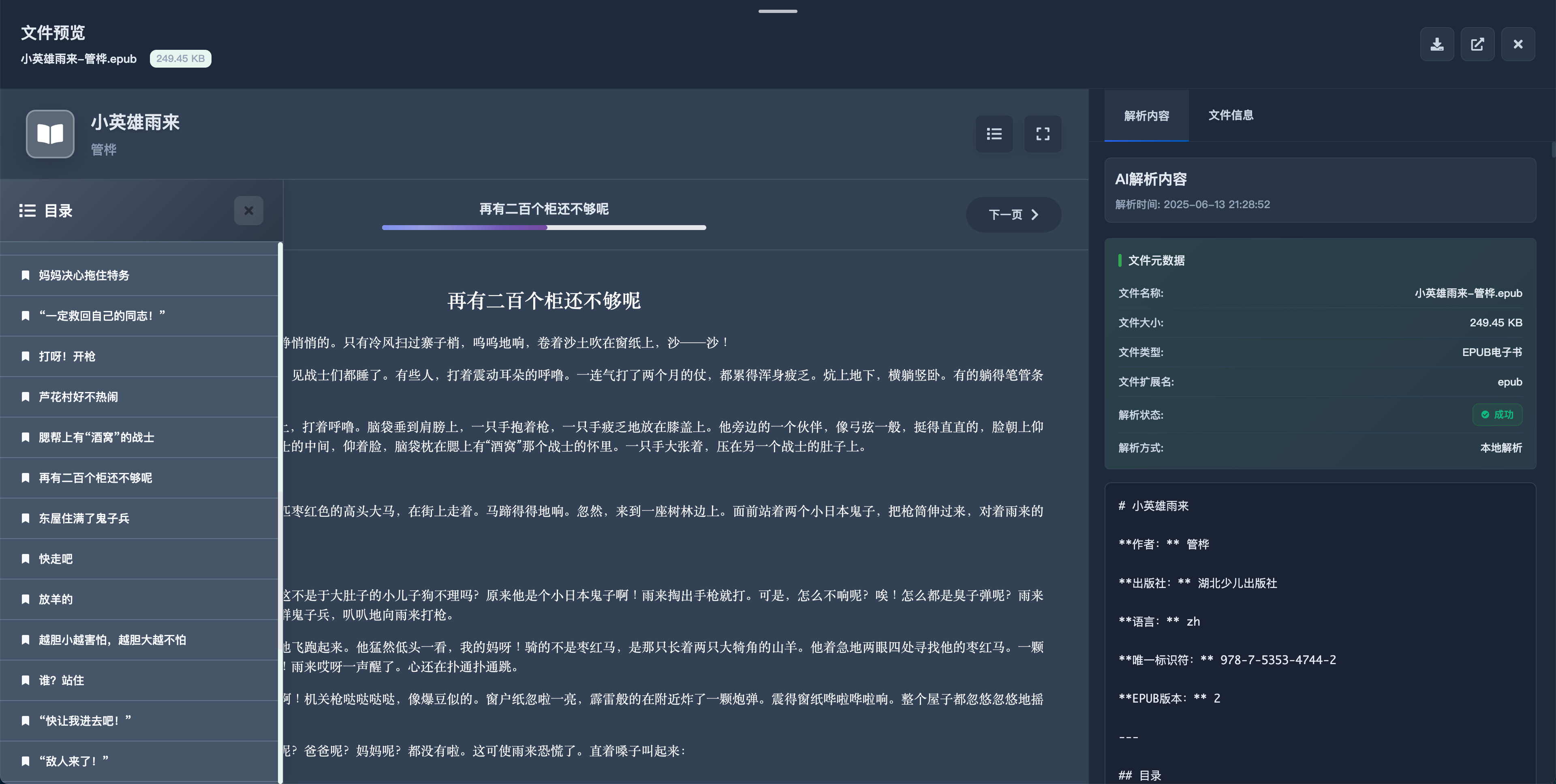Click publisher 湖北少儿出版社 line

pos(1198,583)
